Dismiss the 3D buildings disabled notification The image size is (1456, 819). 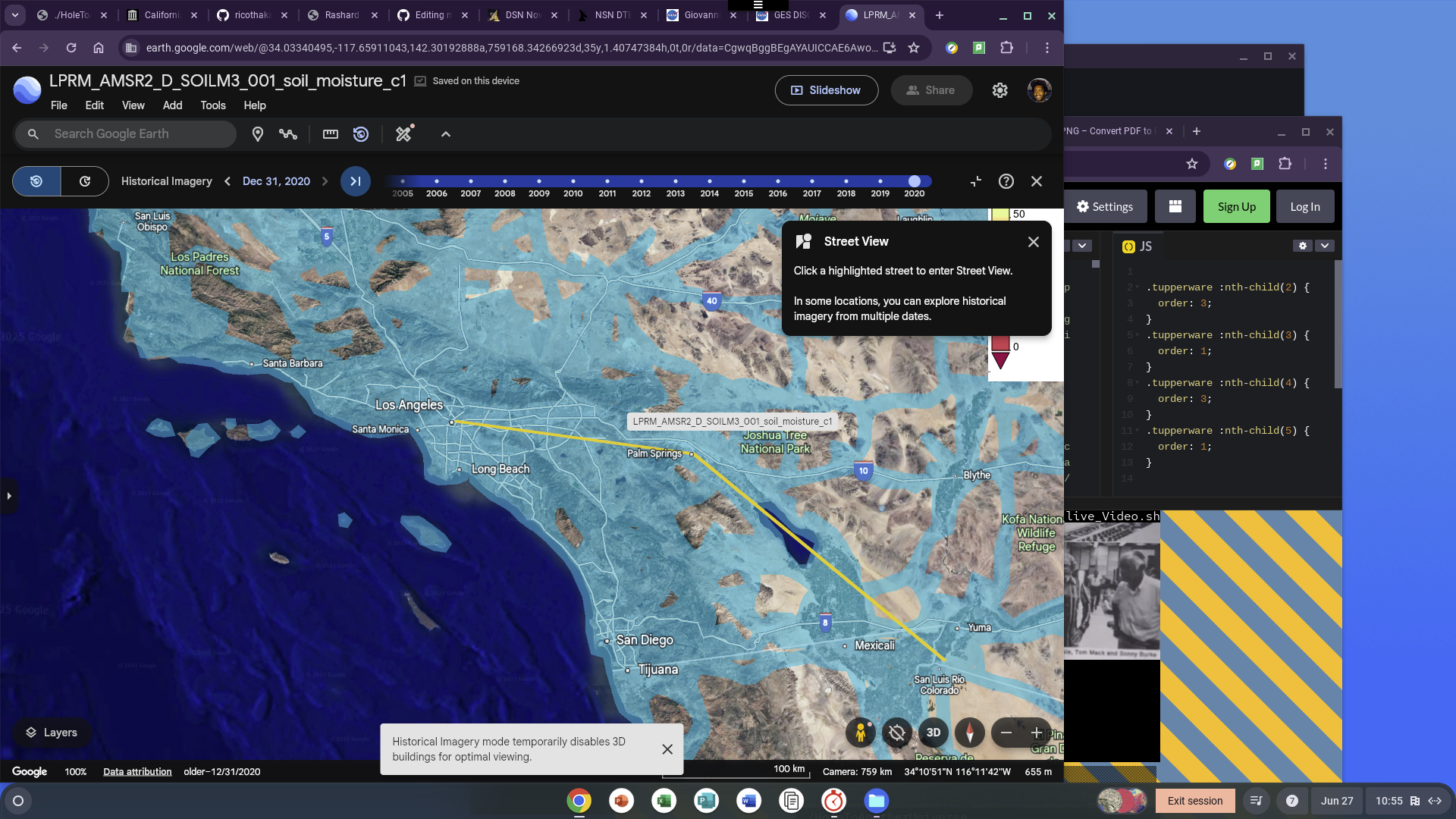pos(667,749)
